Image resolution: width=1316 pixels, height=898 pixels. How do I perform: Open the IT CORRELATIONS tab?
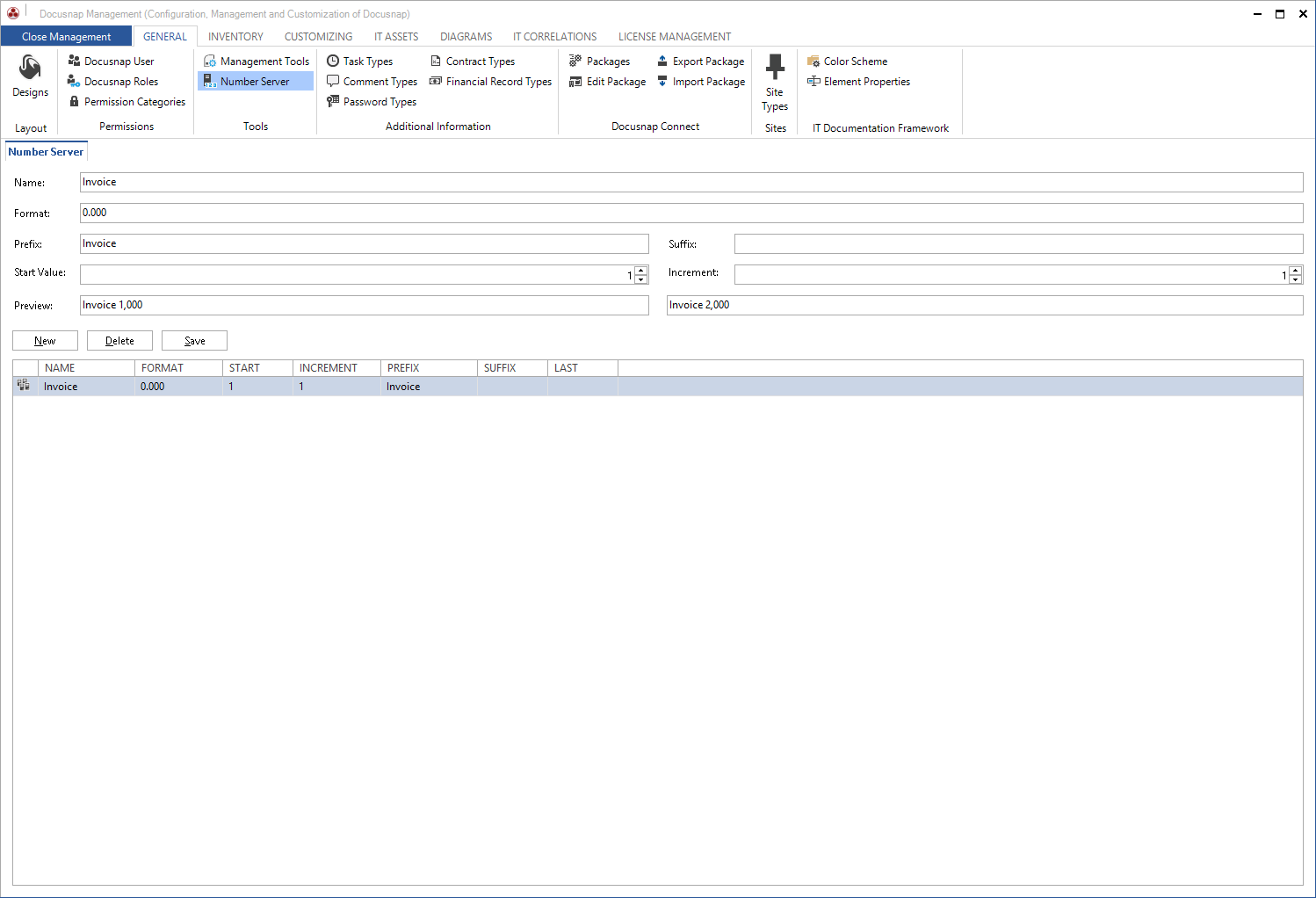tap(555, 36)
